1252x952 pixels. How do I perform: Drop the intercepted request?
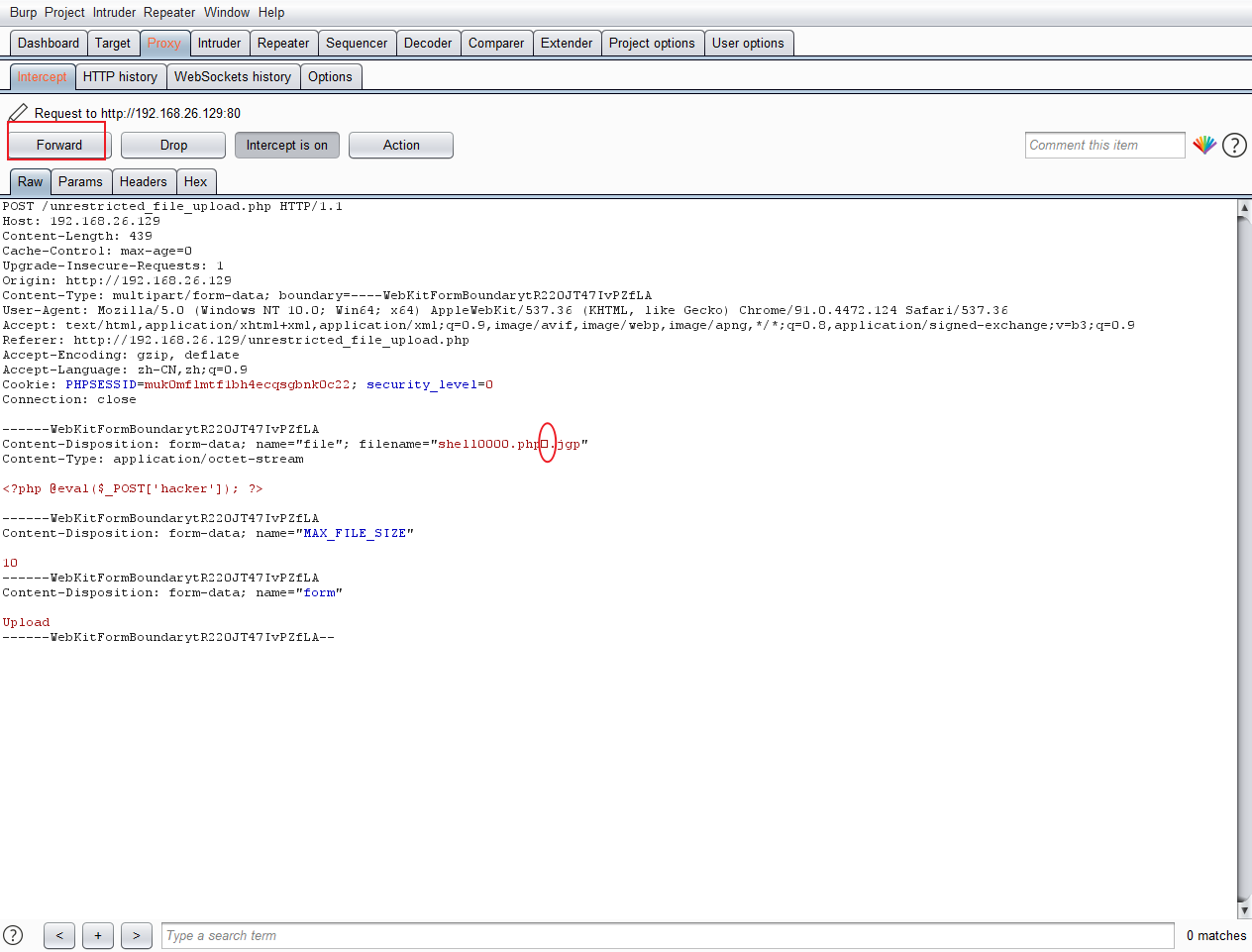pyautogui.click(x=173, y=145)
